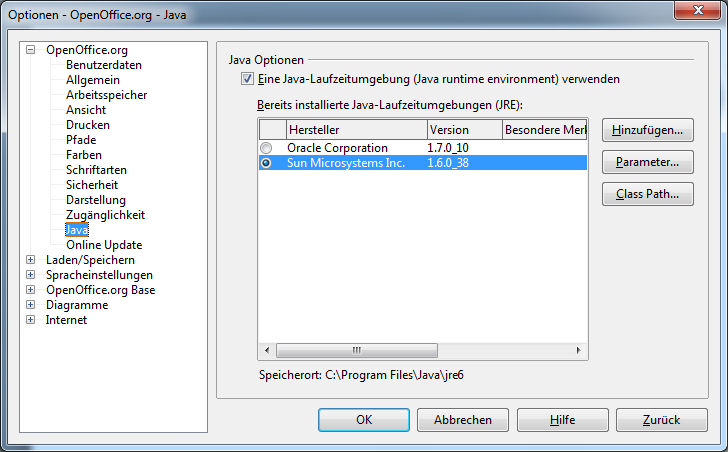Open the Farben settings page

pyautogui.click(x=84, y=155)
